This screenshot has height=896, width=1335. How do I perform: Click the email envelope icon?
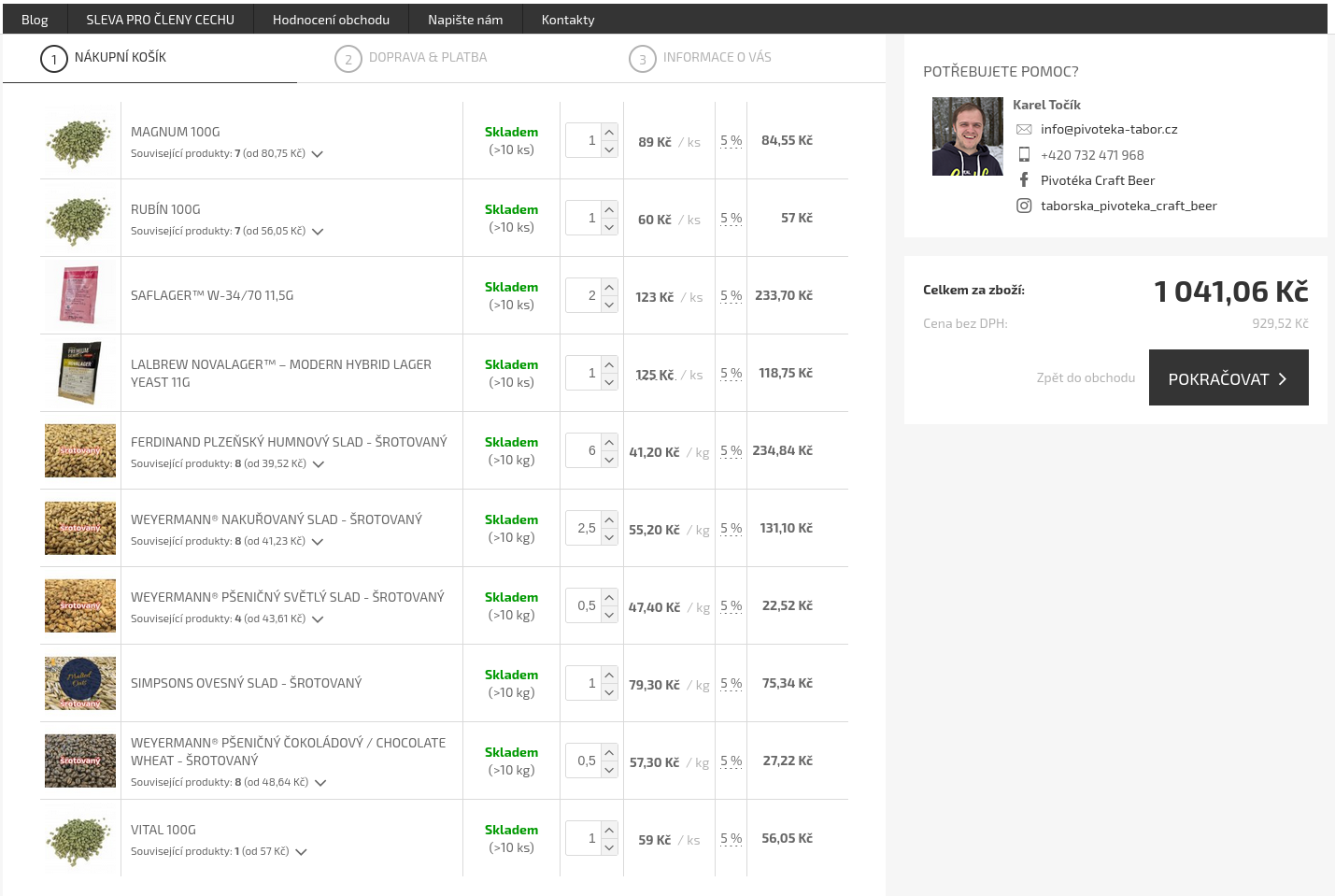coord(1024,130)
